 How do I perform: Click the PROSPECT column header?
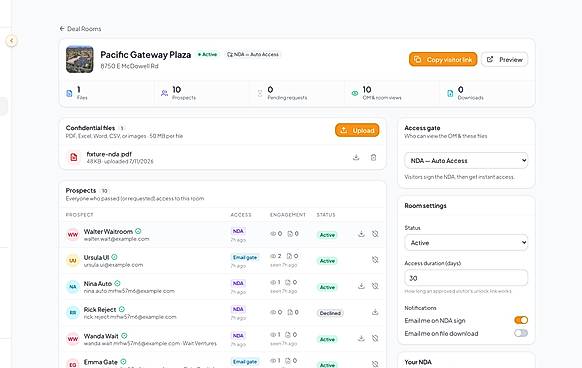click(x=79, y=215)
